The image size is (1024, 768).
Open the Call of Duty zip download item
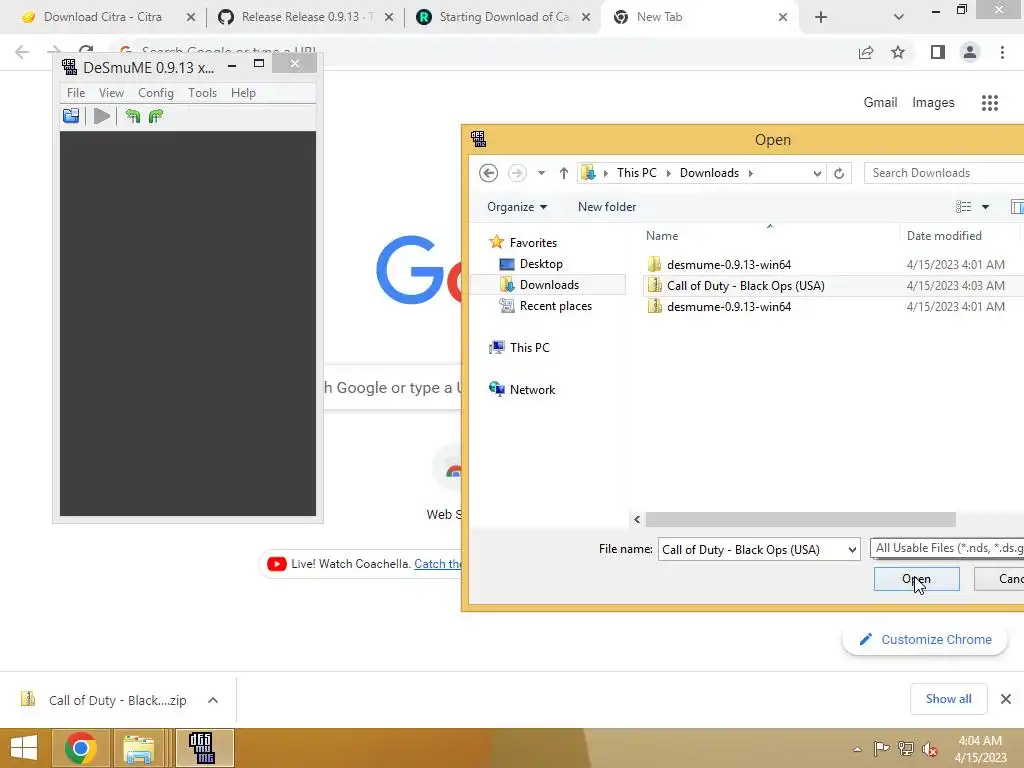104,700
